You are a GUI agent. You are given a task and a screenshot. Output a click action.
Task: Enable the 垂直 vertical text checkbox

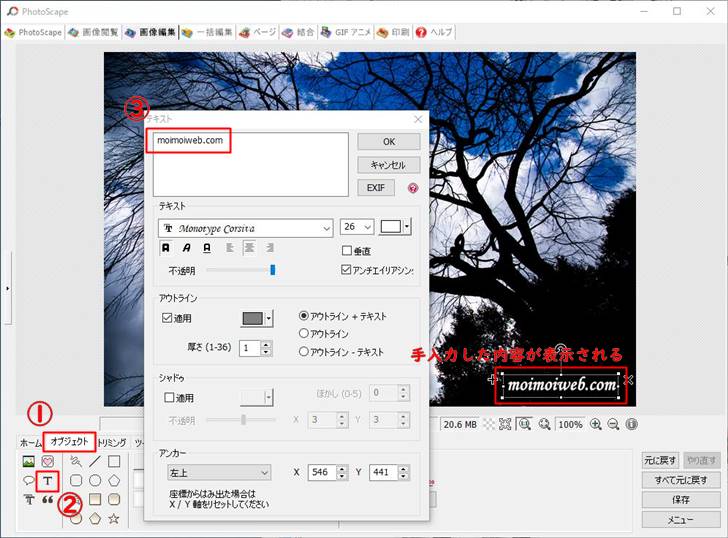pos(347,251)
